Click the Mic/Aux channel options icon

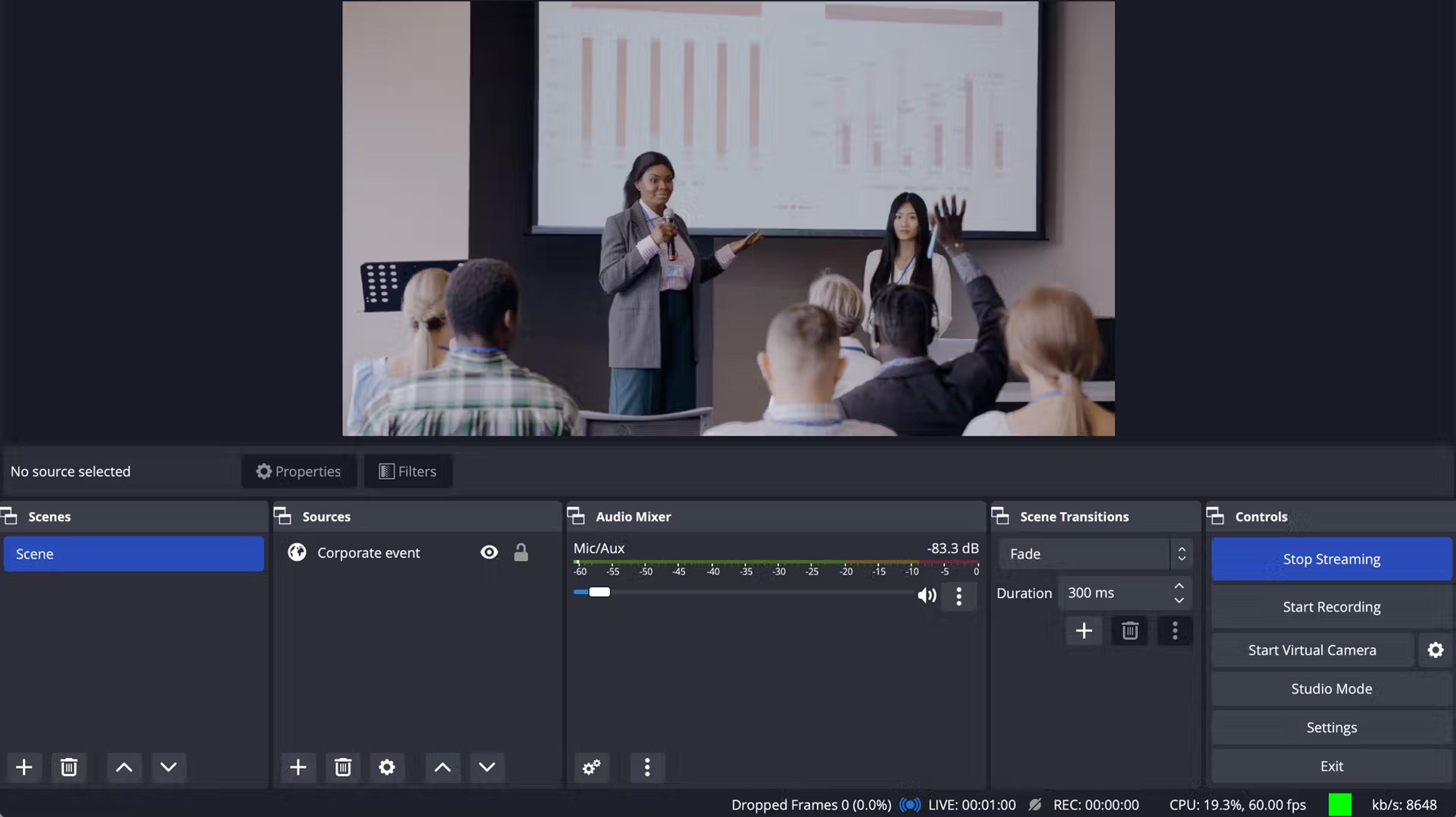tap(958, 595)
